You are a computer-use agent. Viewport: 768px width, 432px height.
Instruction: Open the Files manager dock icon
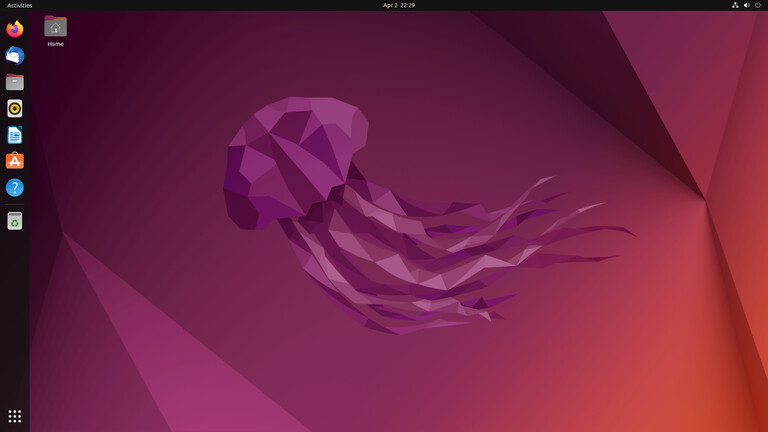(x=15, y=82)
